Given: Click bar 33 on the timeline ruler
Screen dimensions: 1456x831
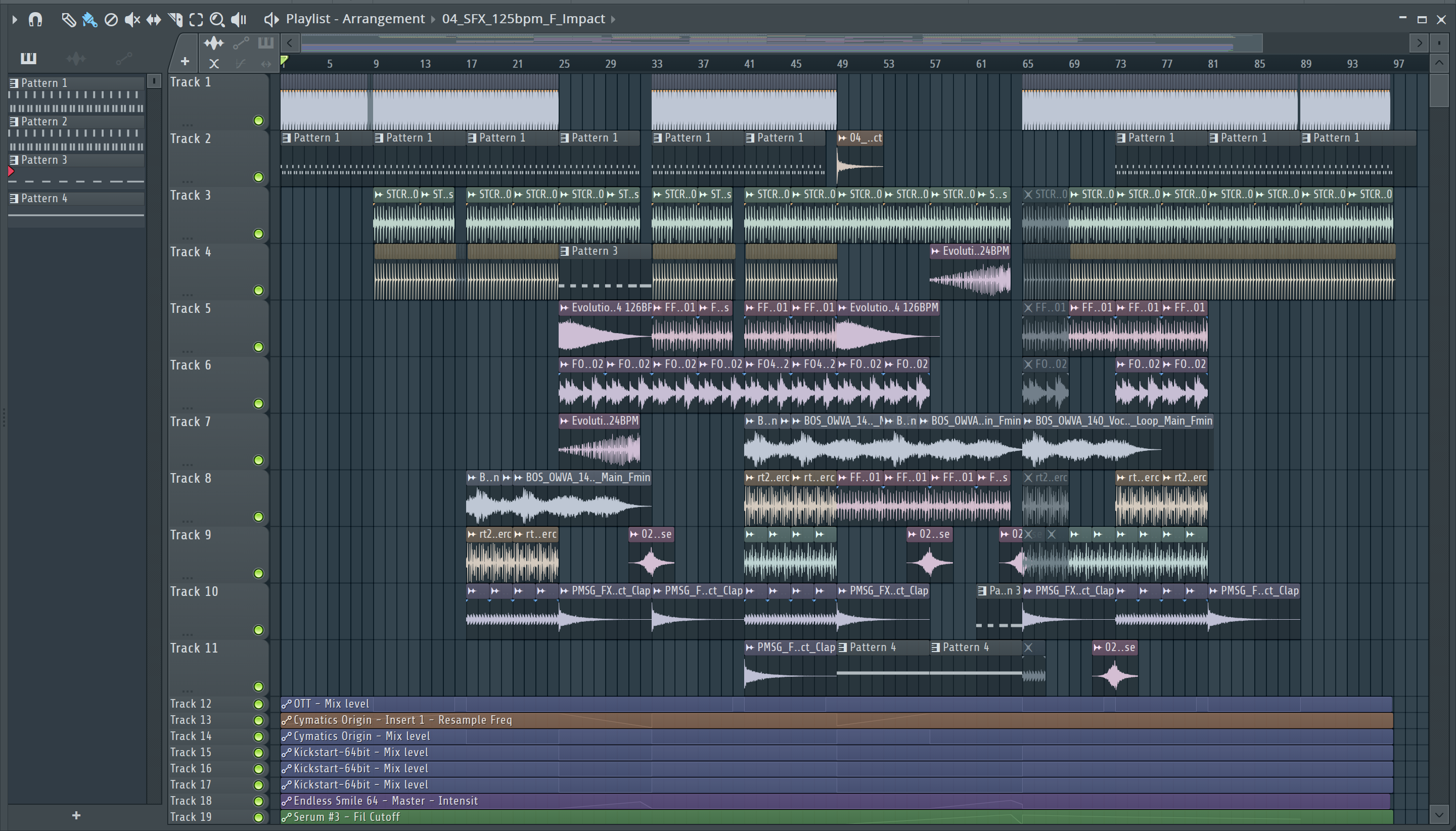Looking at the screenshot, I should coord(656,64).
